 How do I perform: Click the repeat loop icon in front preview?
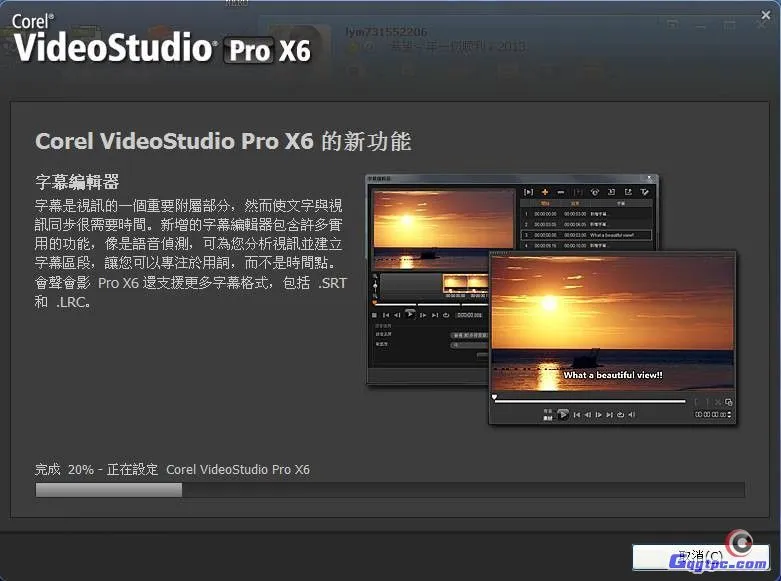[x=621, y=414]
